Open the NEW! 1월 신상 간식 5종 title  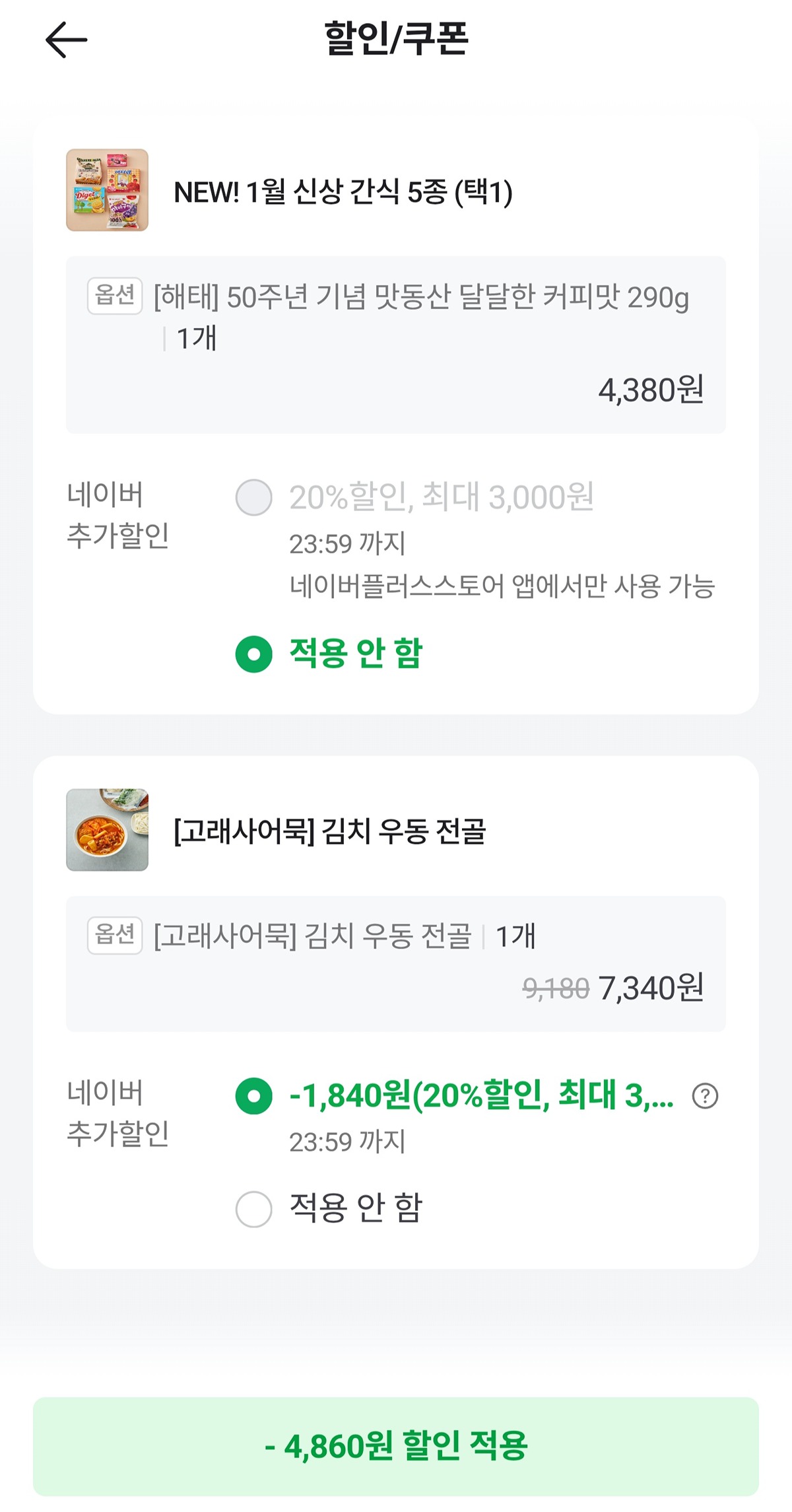click(x=343, y=192)
